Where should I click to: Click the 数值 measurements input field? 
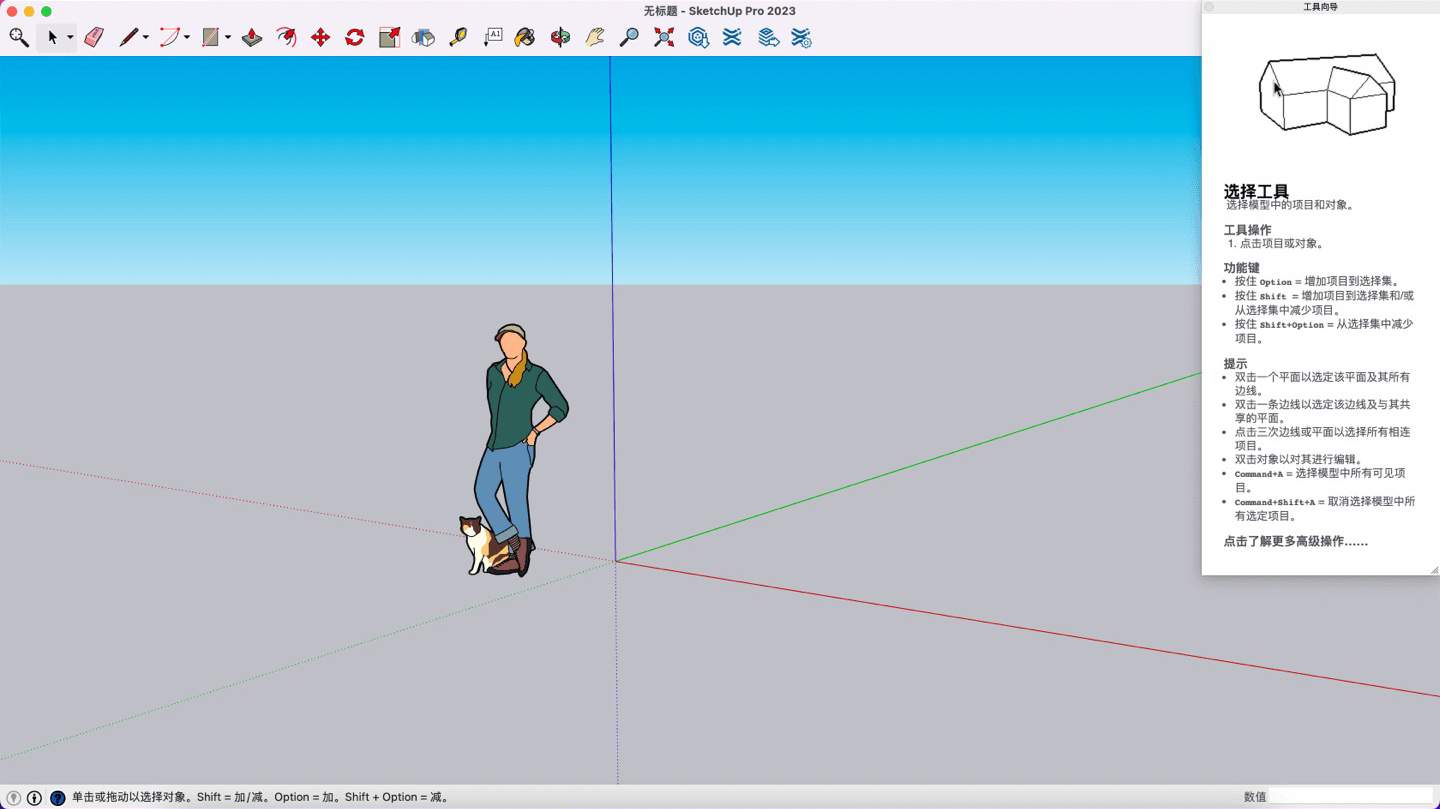coord(1350,797)
